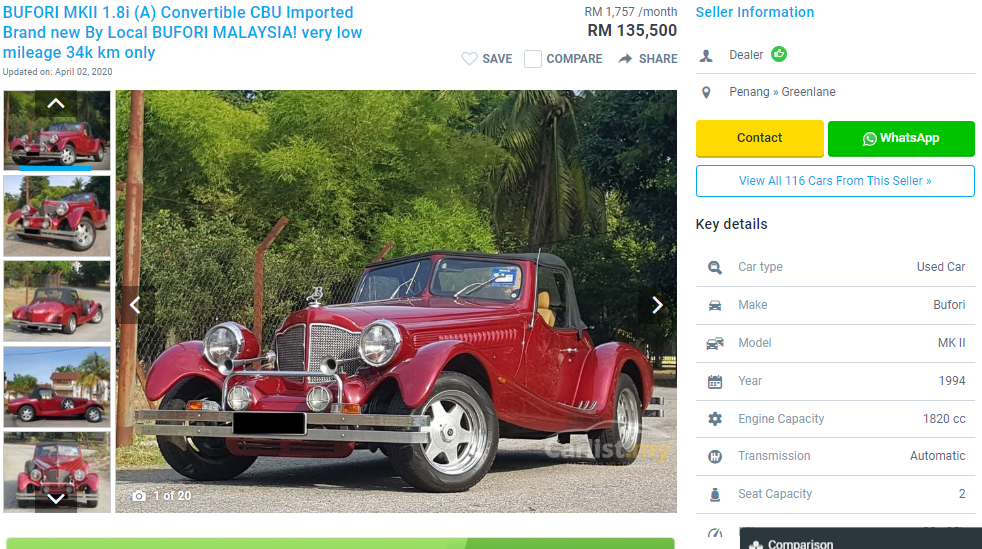Click the Car type magnifier icon
982x549 pixels.
click(715, 267)
